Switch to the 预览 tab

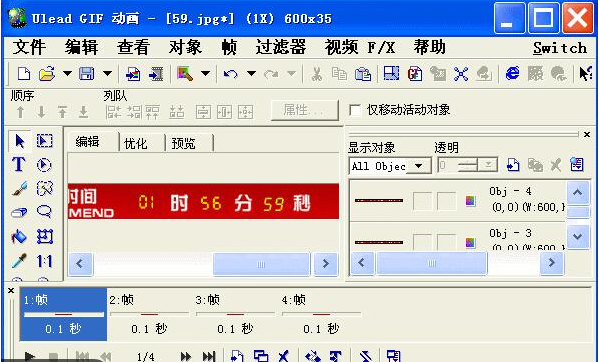coord(183,143)
